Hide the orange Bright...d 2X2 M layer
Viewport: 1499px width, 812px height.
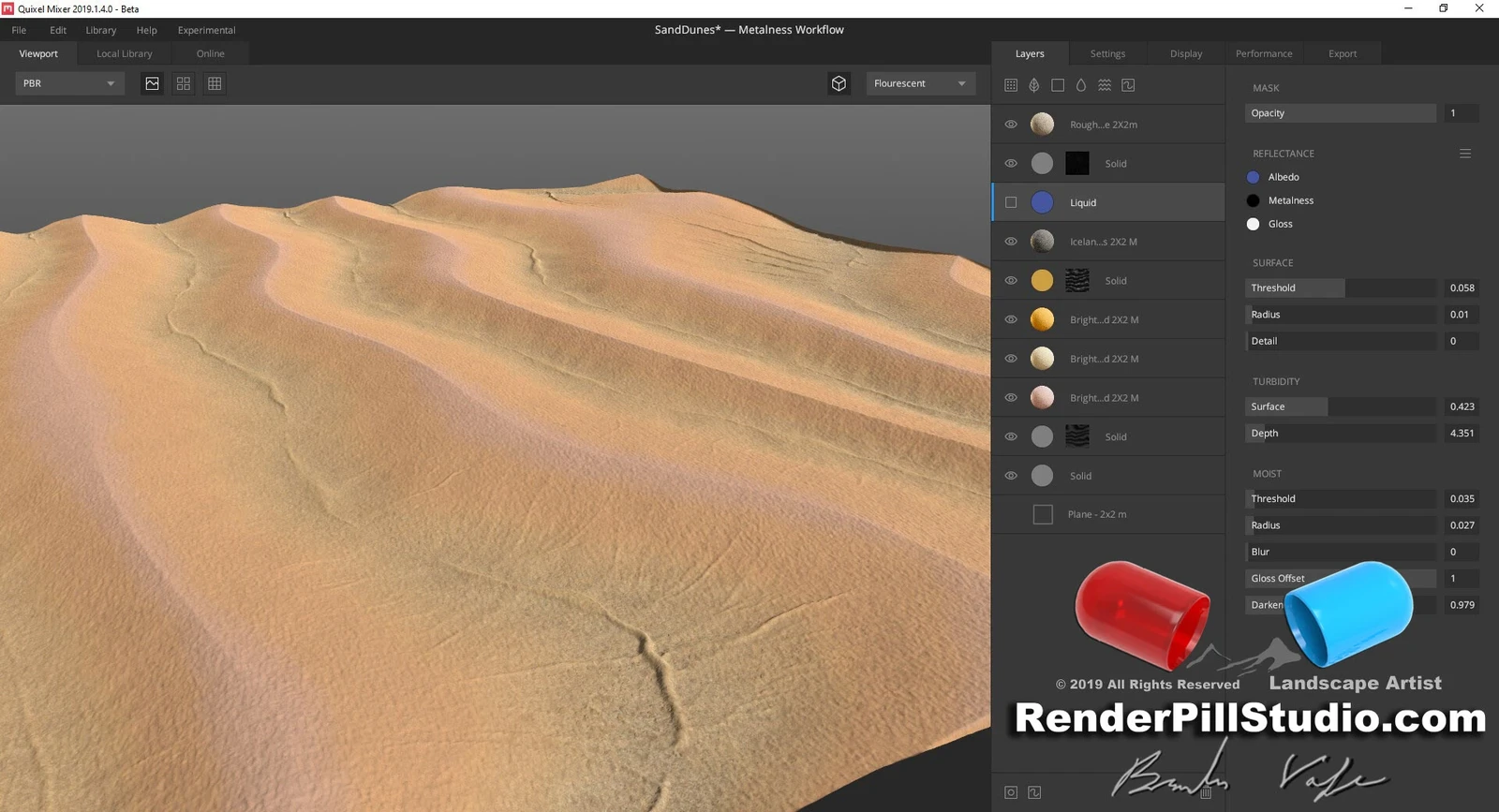click(x=1011, y=319)
